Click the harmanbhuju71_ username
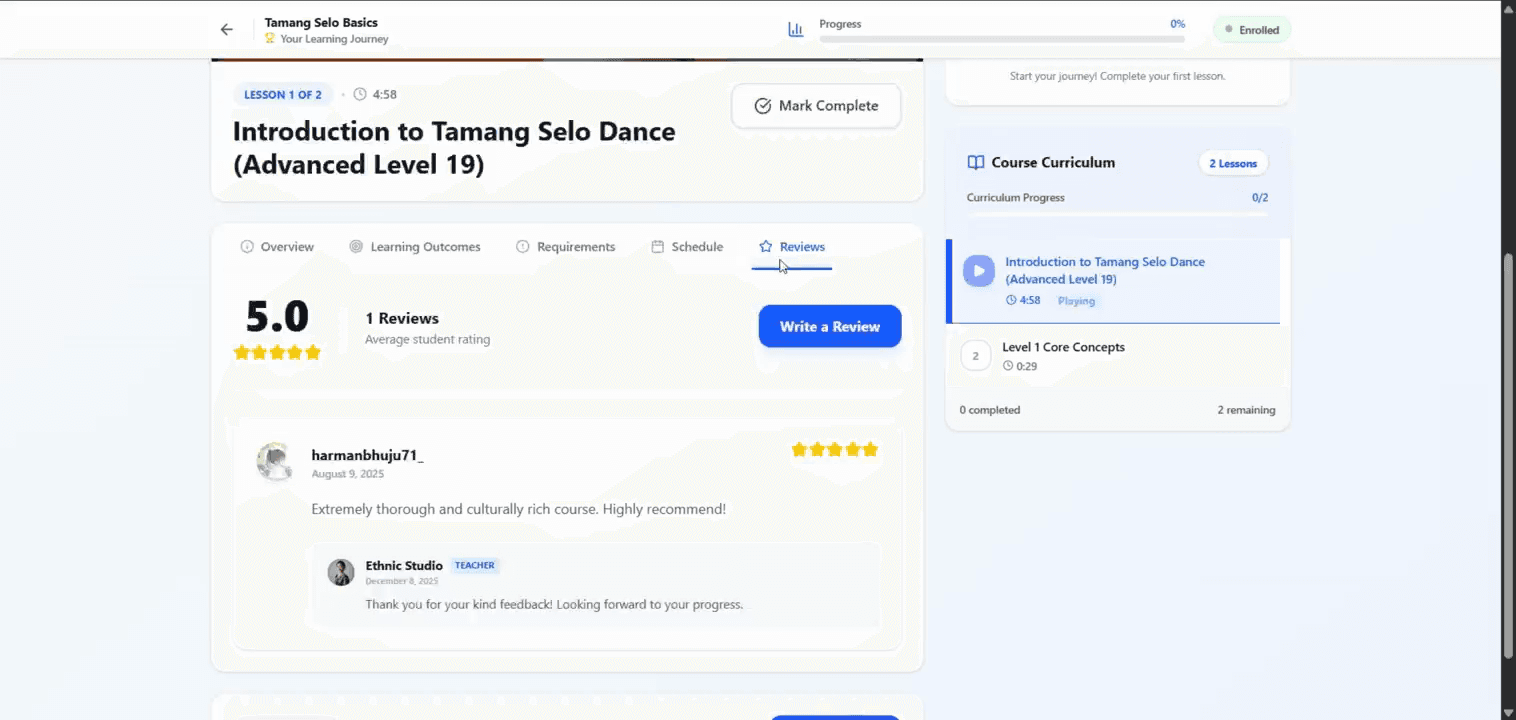Image resolution: width=1516 pixels, height=720 pixels. point(367,456)
